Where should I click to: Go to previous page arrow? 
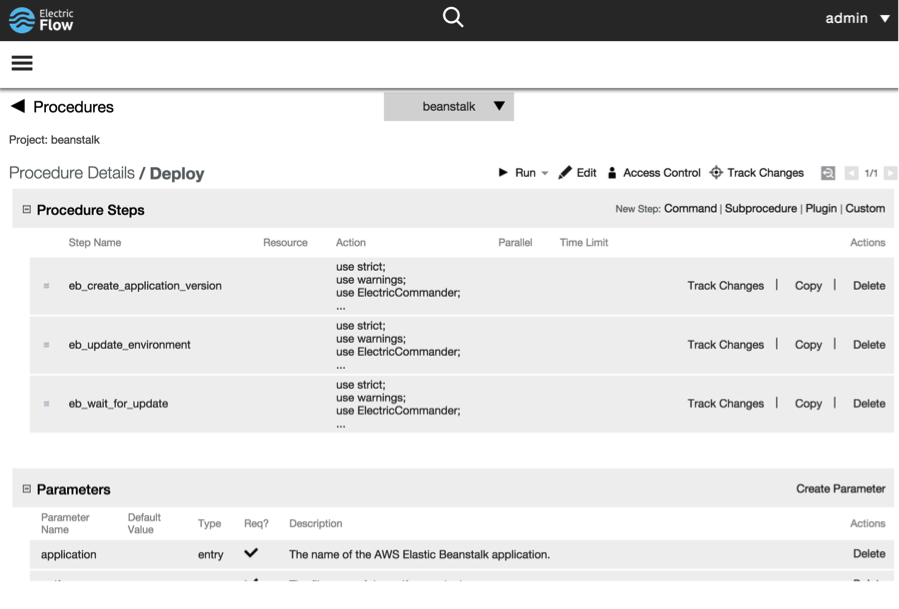point(851,173)
